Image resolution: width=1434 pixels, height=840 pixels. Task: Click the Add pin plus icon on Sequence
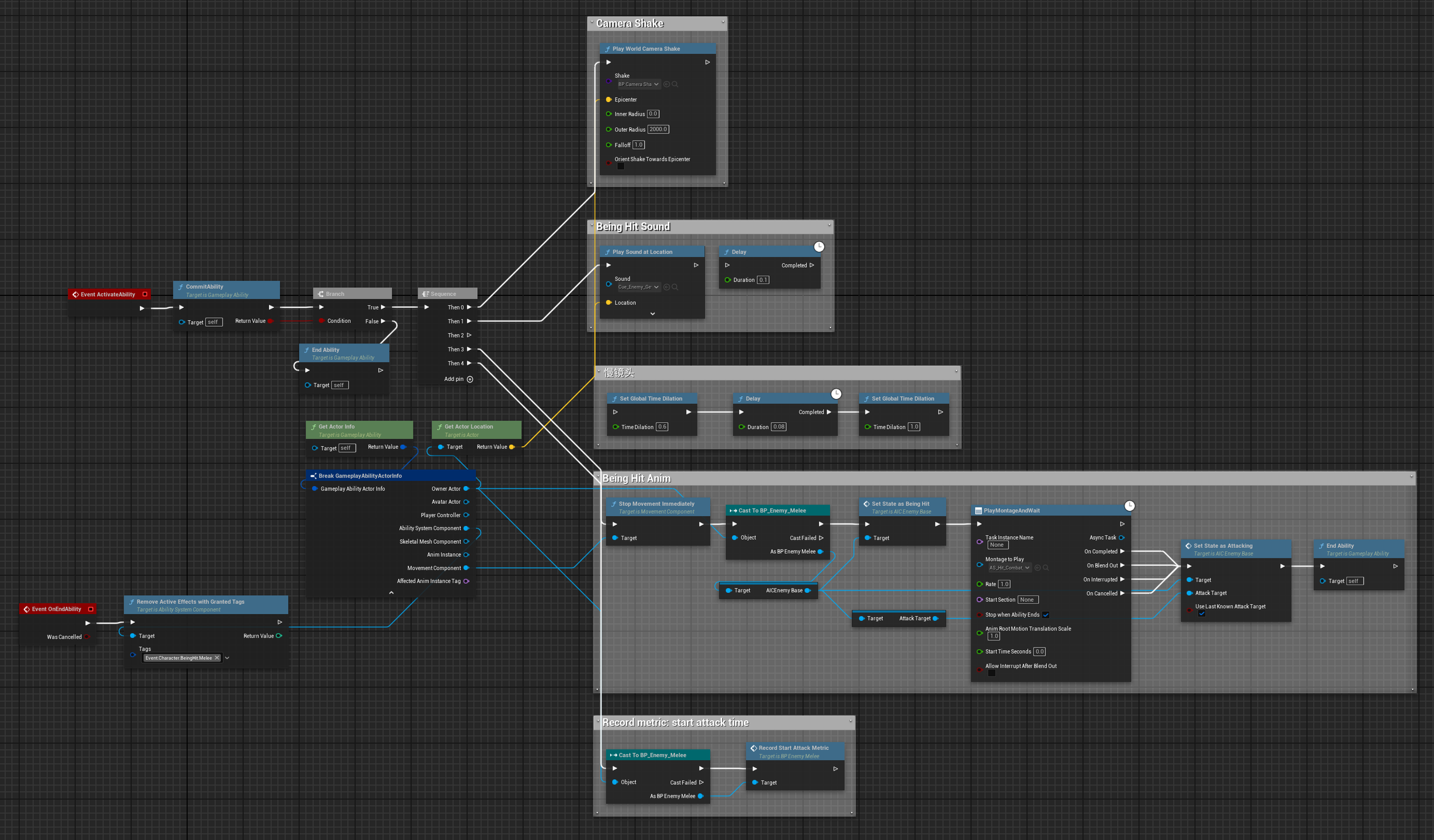coord(470,379)
